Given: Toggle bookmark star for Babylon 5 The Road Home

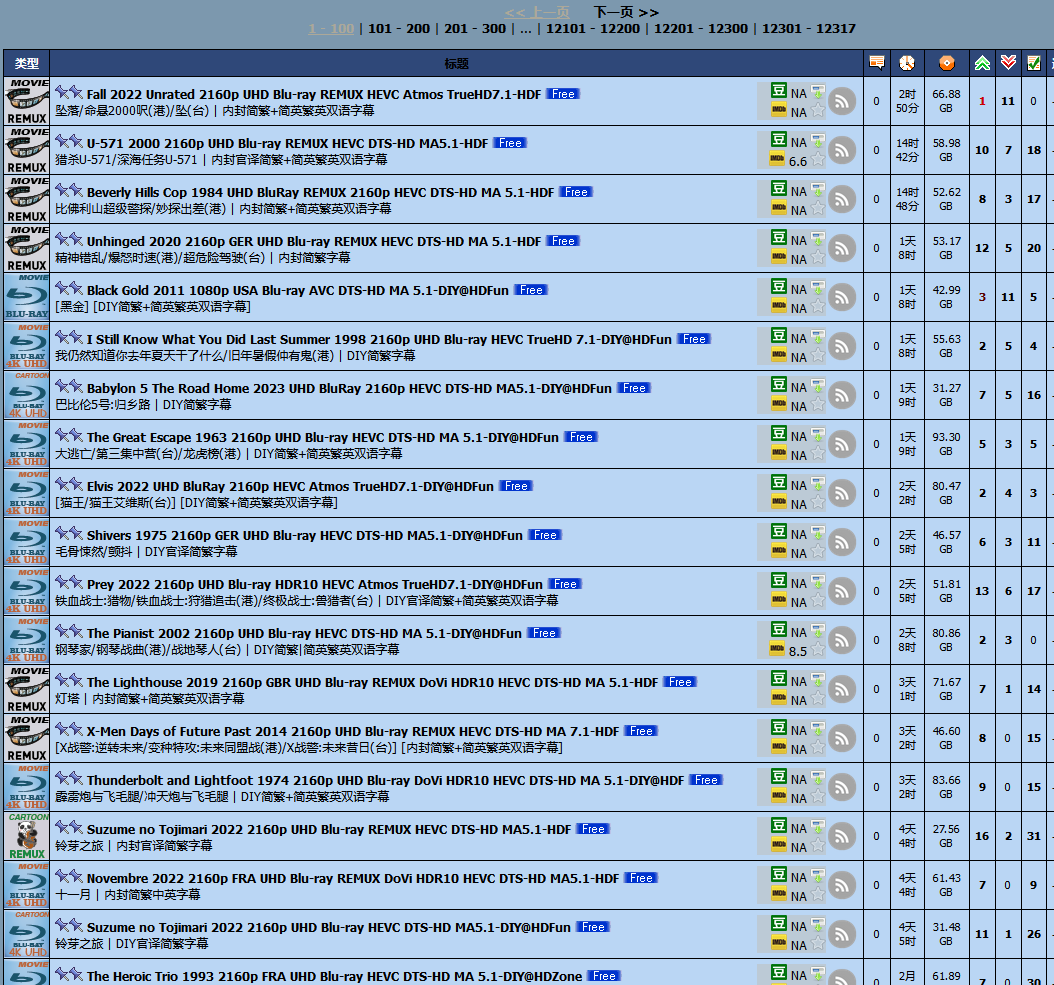Looking at the screenshot, I should [x=817, y=405].
